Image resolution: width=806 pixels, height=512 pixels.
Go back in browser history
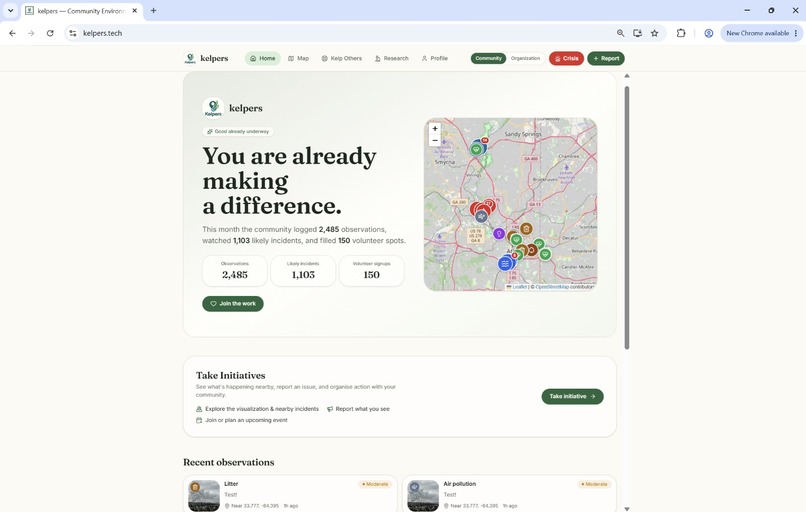pyautogui.click(x=12, y=33)
